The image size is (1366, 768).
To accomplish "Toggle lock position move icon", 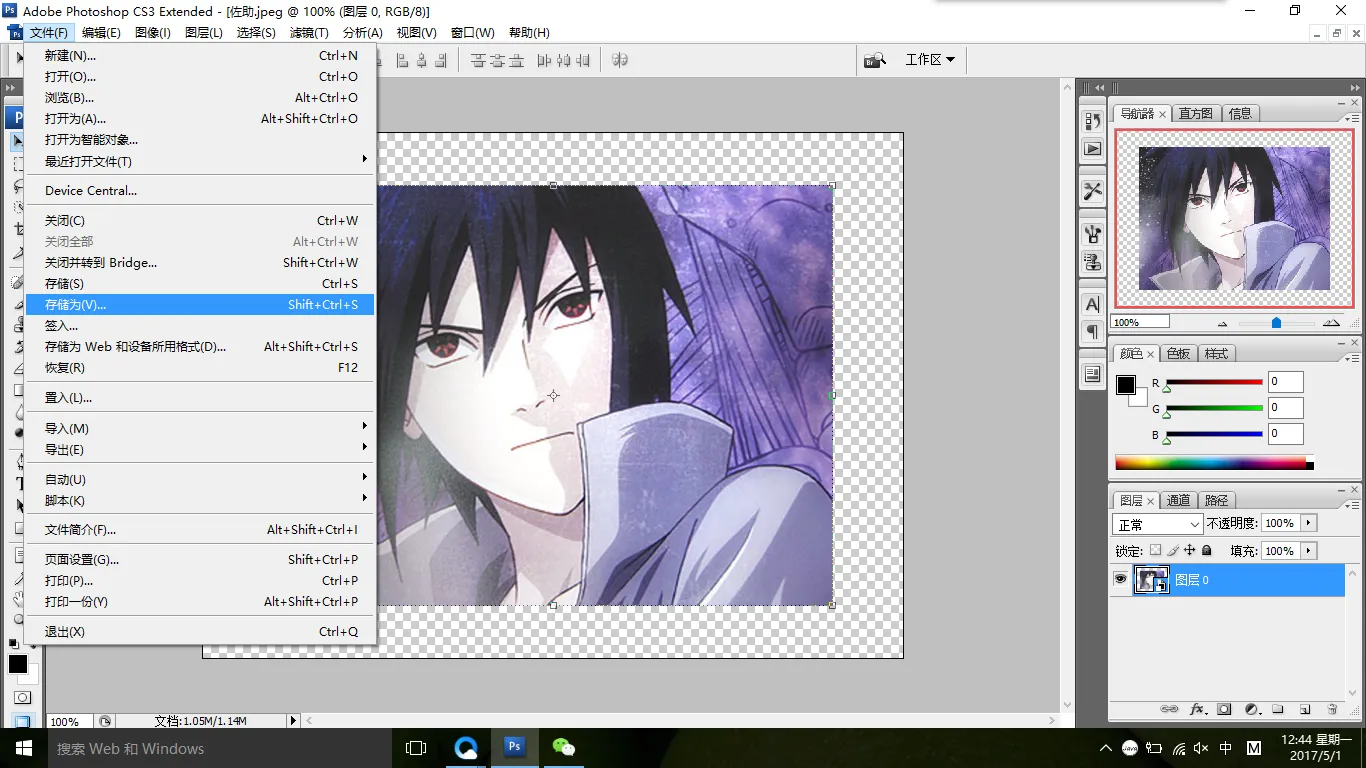I will click(1190, 551).
